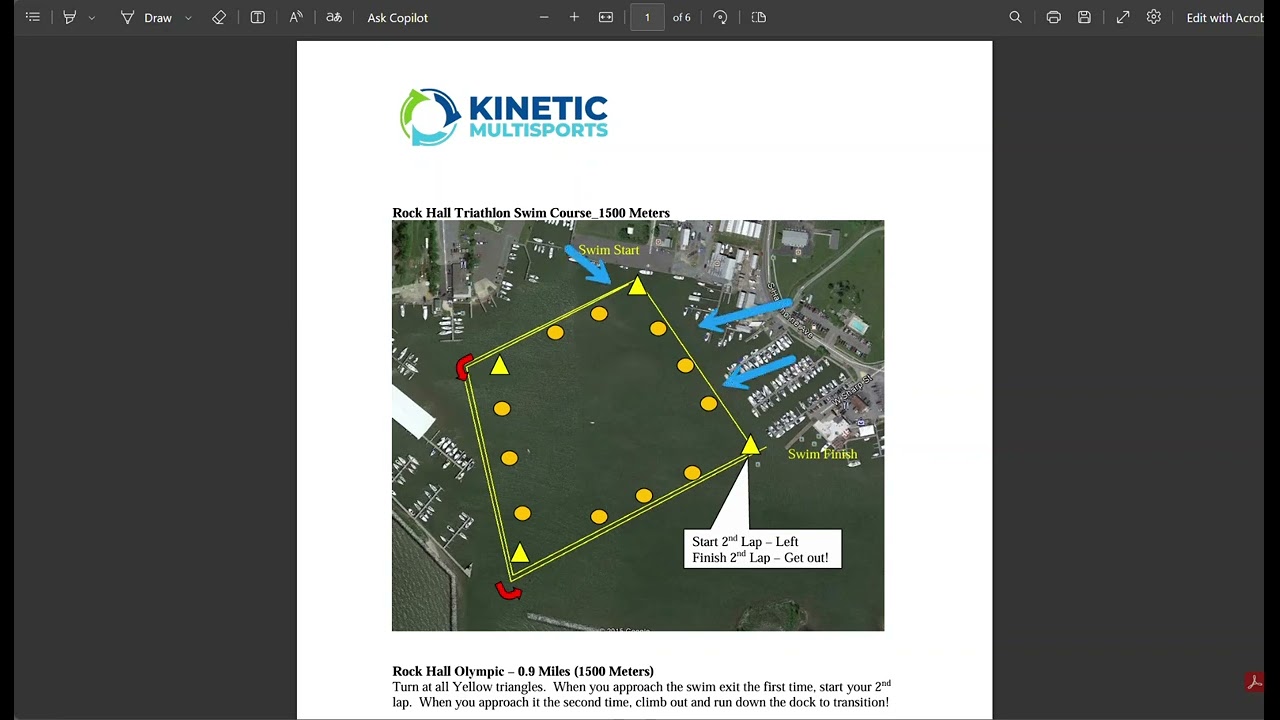
Task: Select the Add text tool
Action: [257, 17]
